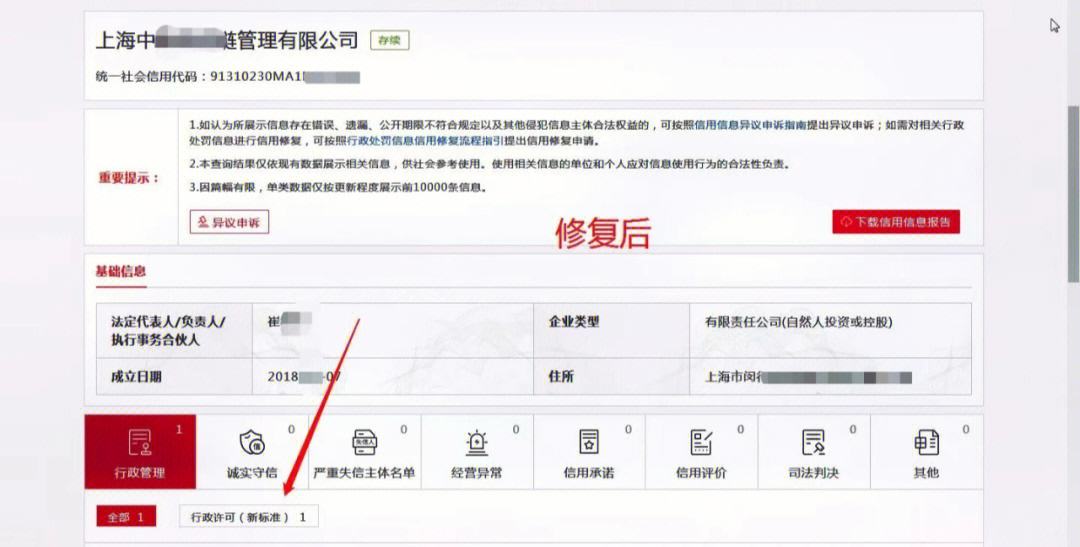Click the 企业类型 label cell

[x=612, y=330]
